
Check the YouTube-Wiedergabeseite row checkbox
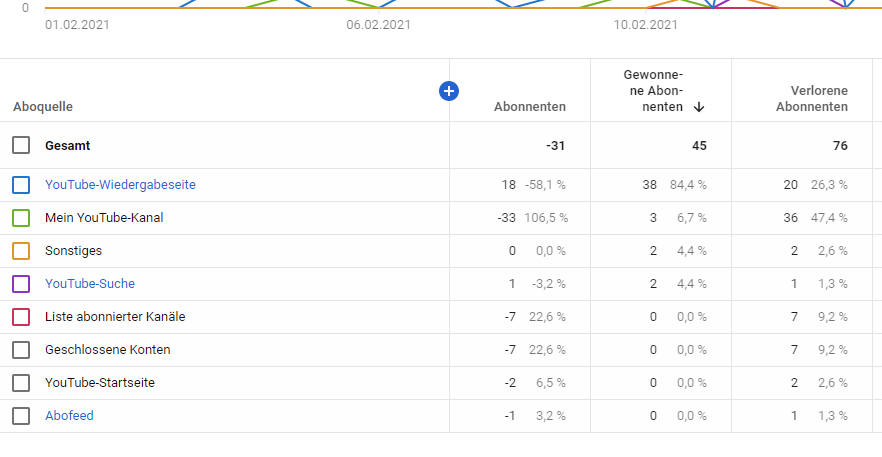coord(21,185)
